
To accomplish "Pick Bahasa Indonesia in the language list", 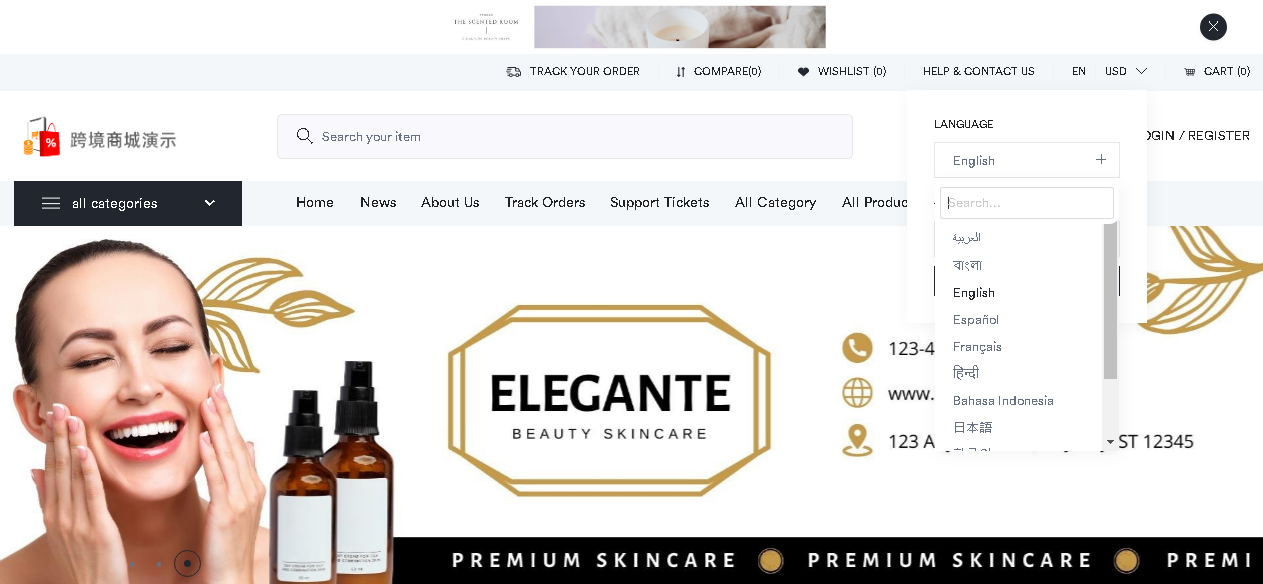I will pos(1003,401).
